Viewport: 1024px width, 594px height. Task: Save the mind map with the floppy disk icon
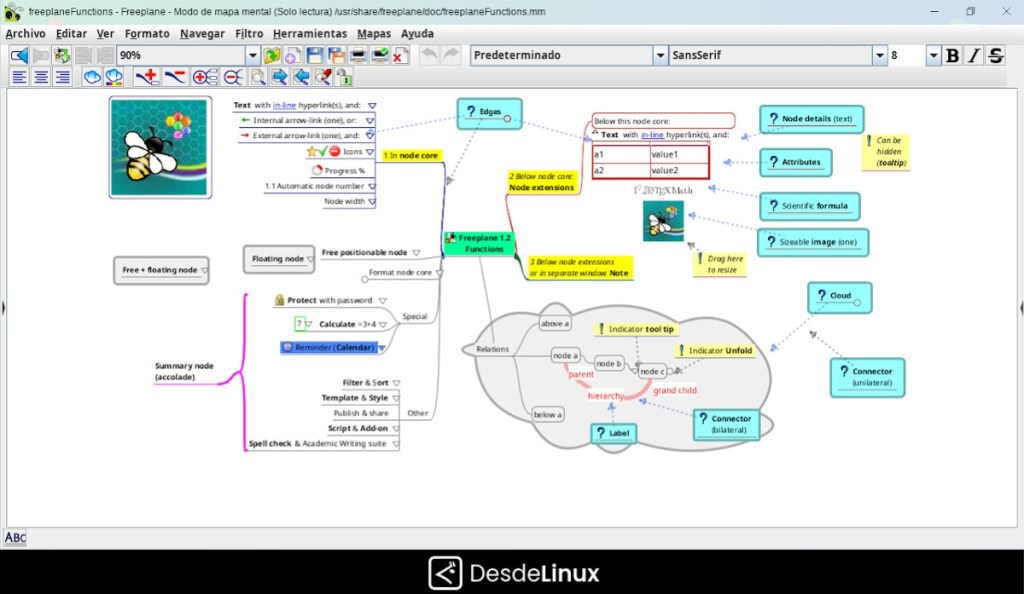(x=314, y=55)
